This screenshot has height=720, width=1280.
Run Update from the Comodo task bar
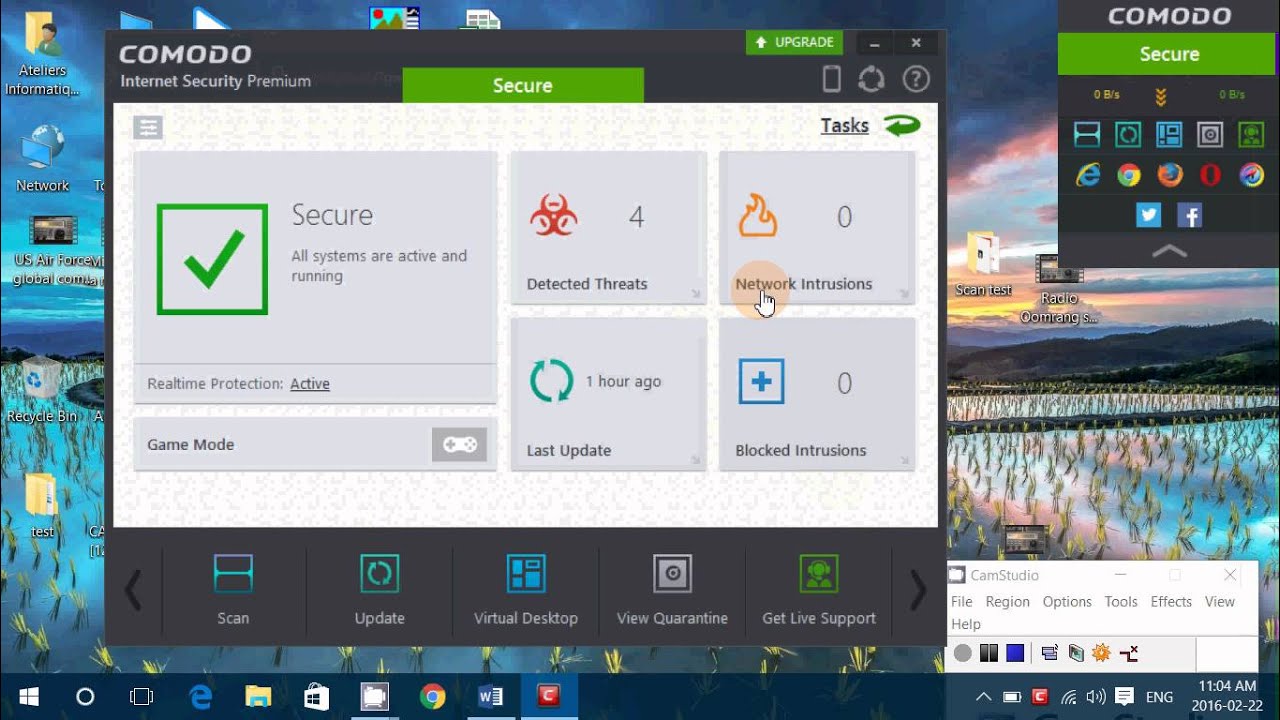tap(379, 590)
